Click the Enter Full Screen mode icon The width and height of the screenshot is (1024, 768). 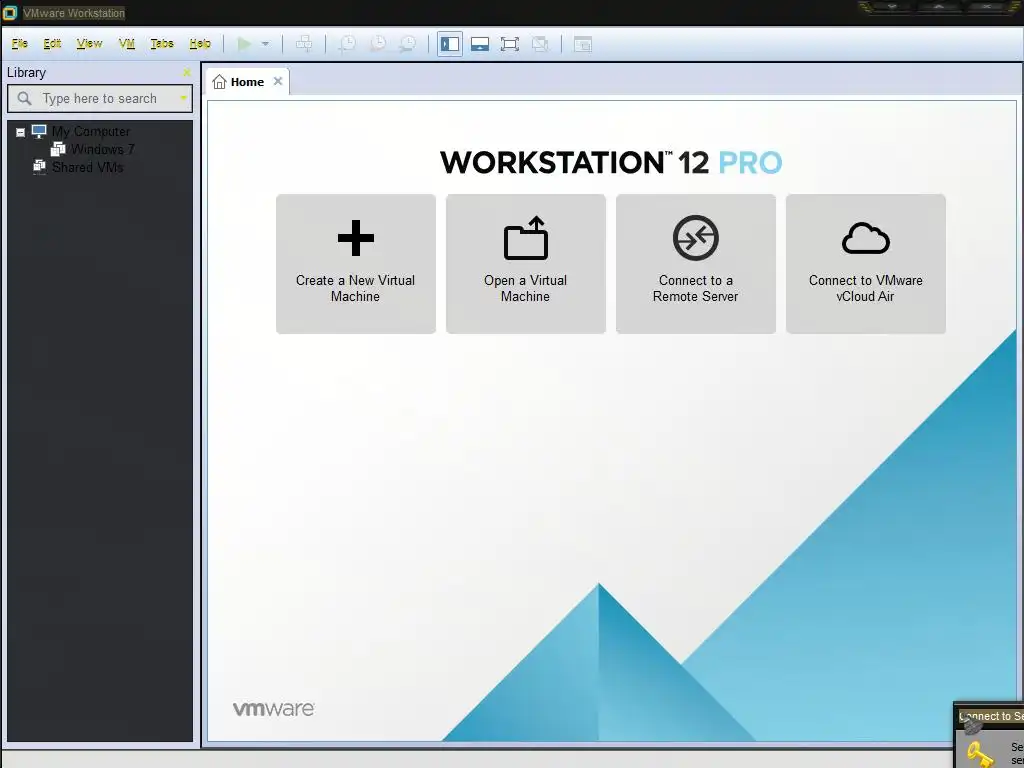coord(510,44)
